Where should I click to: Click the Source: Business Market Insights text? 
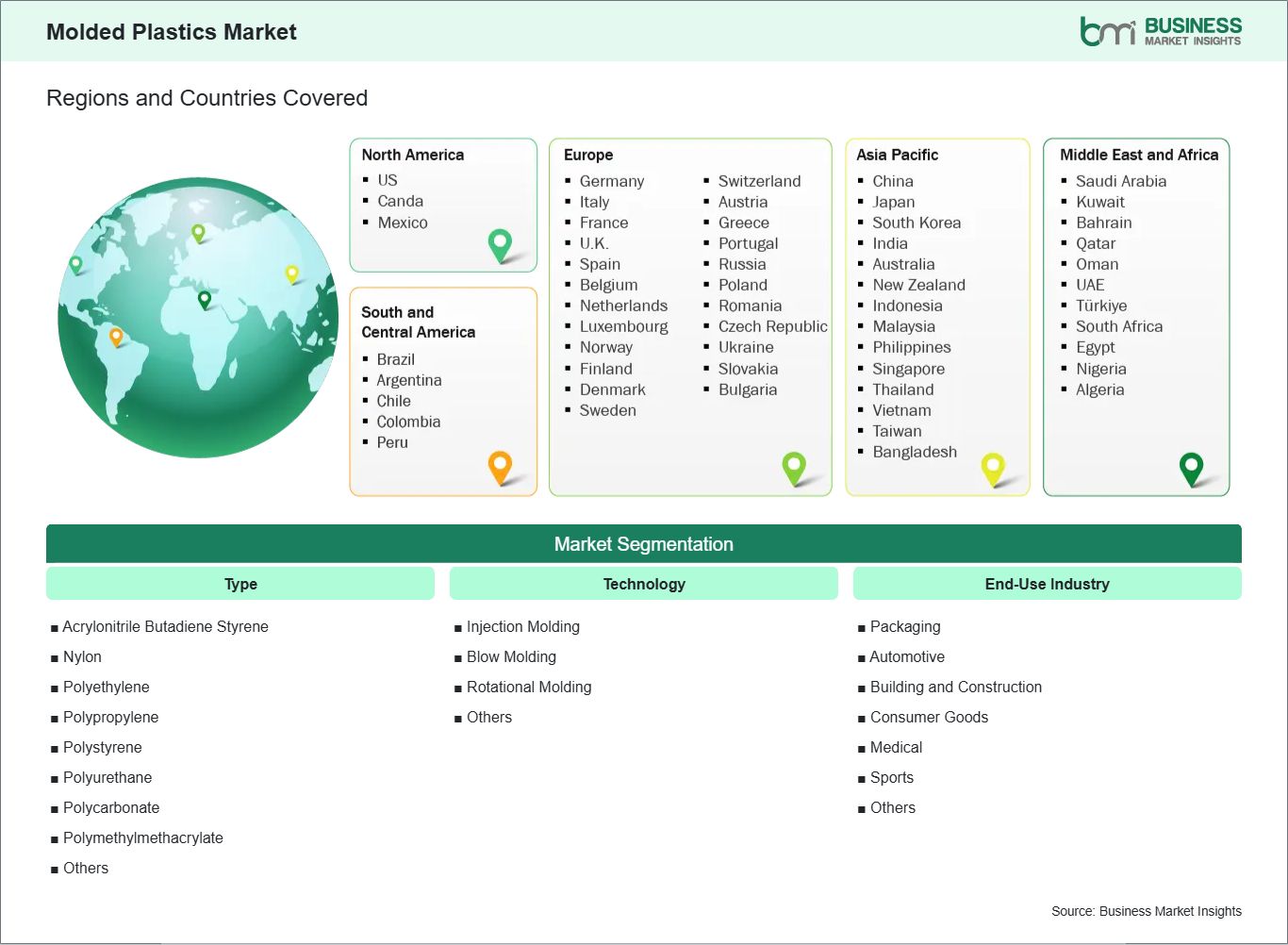pyautogui.click(x=1146, y=911)
